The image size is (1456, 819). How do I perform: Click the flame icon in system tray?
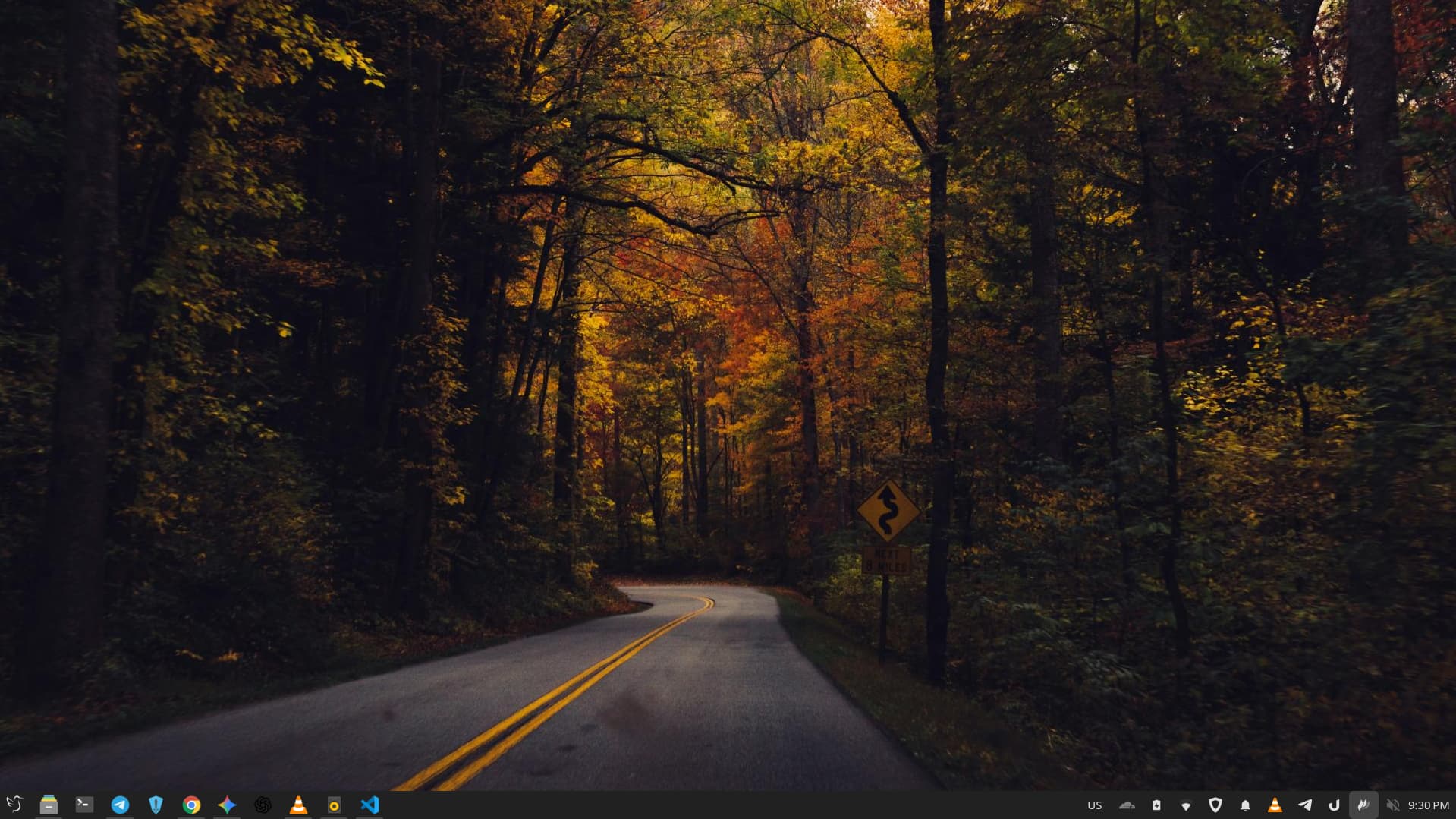pos(1363,805)
